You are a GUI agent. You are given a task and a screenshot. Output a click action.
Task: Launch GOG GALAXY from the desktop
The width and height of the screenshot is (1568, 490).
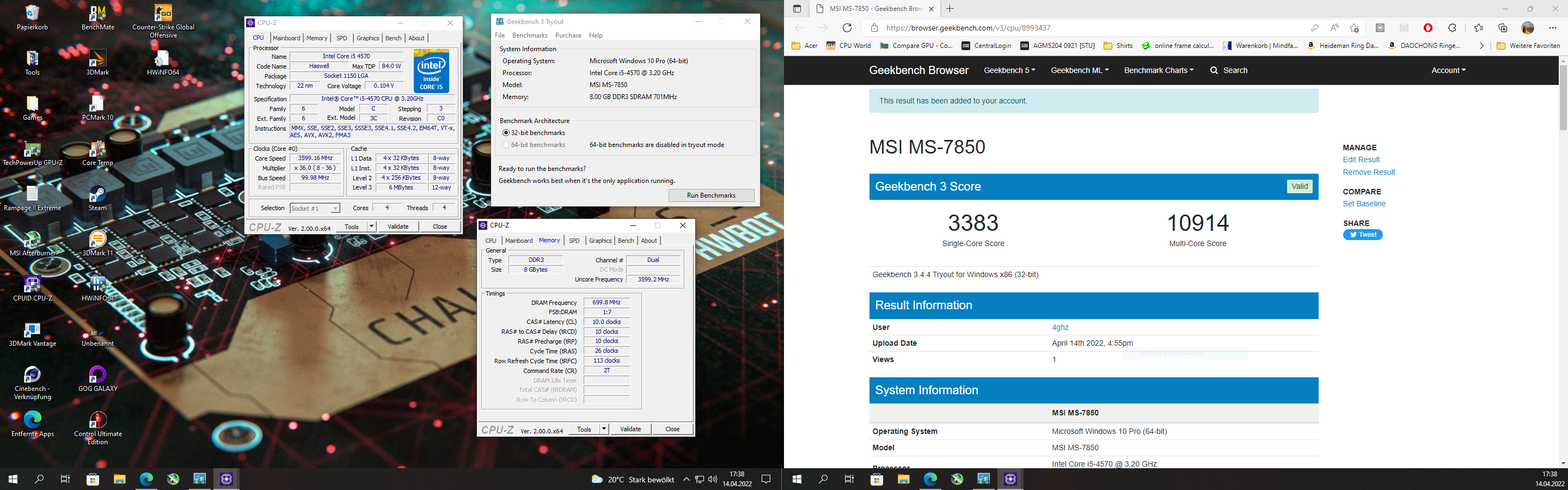tap(97, 378)
